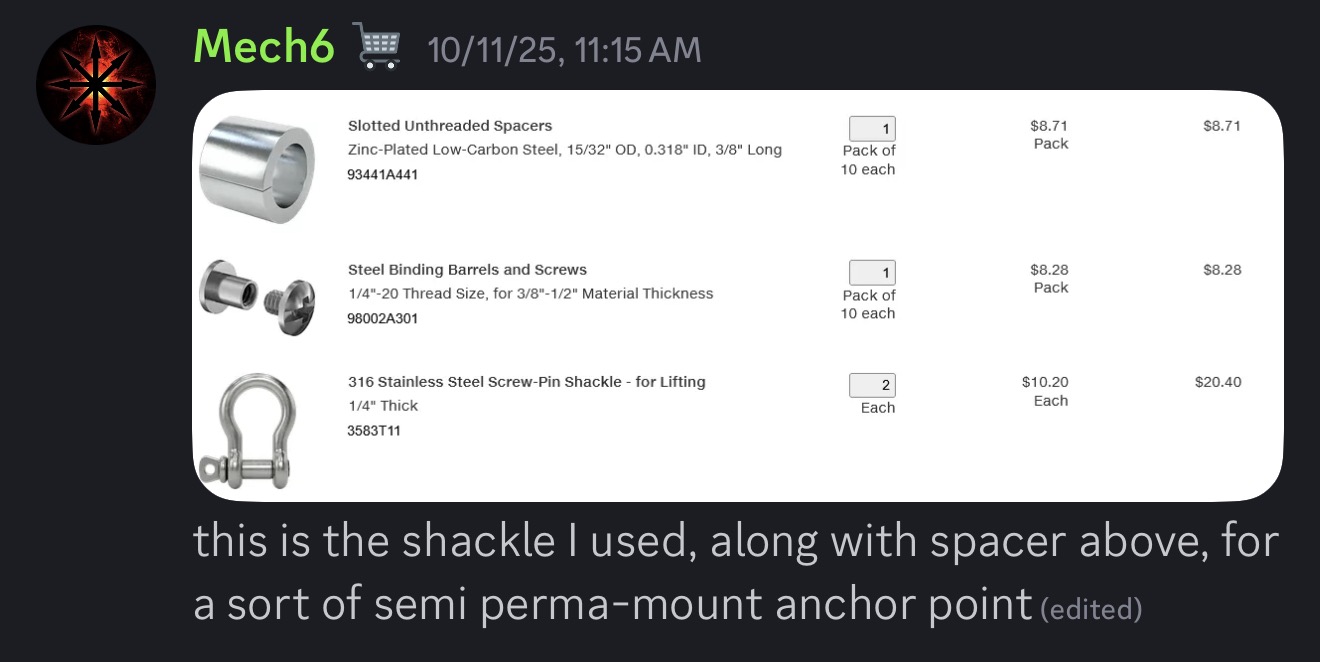Click the (edited) label on the message
This screenshot has height=662, width=1320.
coord(1091,608)
